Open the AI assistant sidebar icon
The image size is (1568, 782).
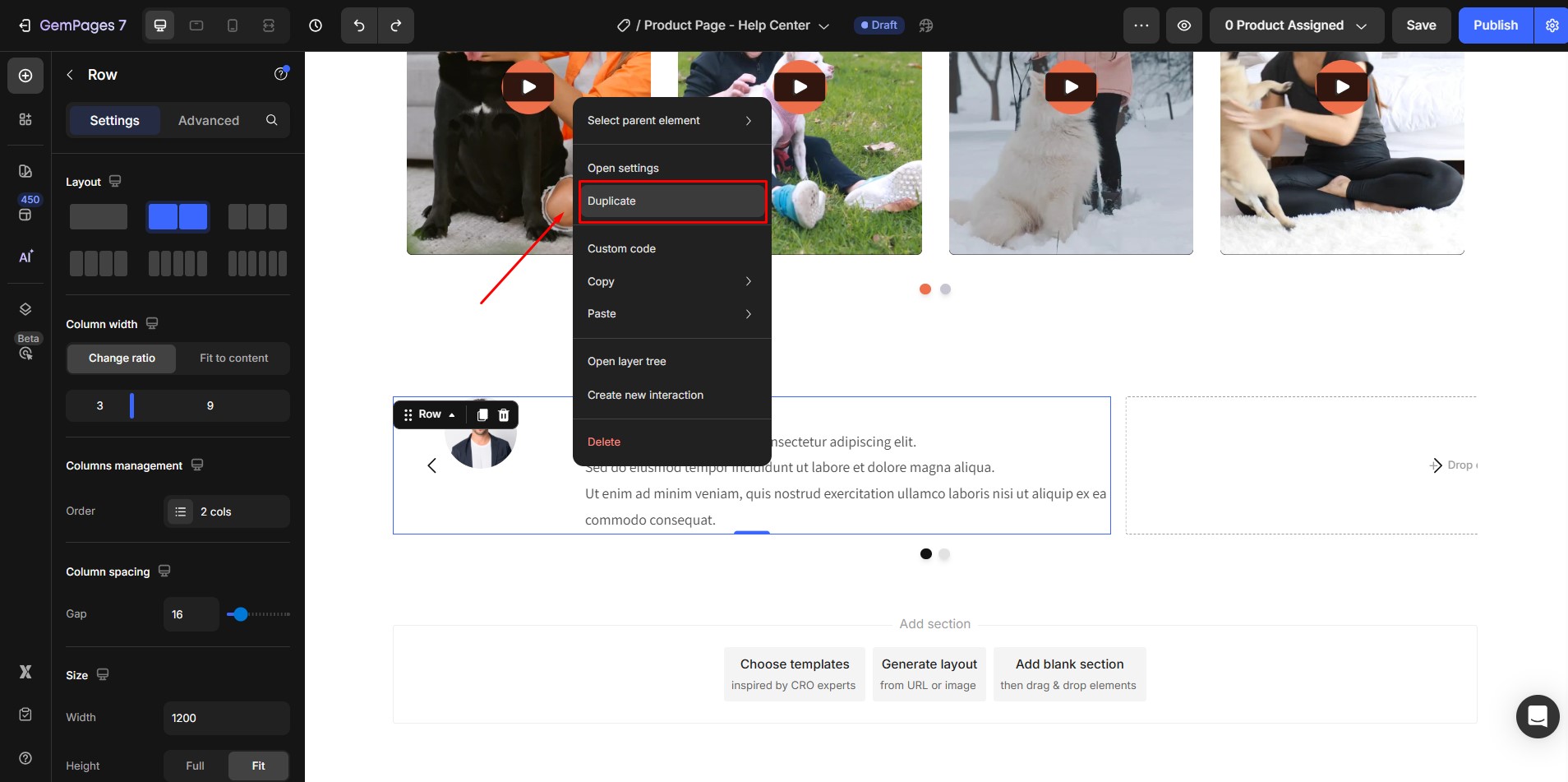coord(25,257)
